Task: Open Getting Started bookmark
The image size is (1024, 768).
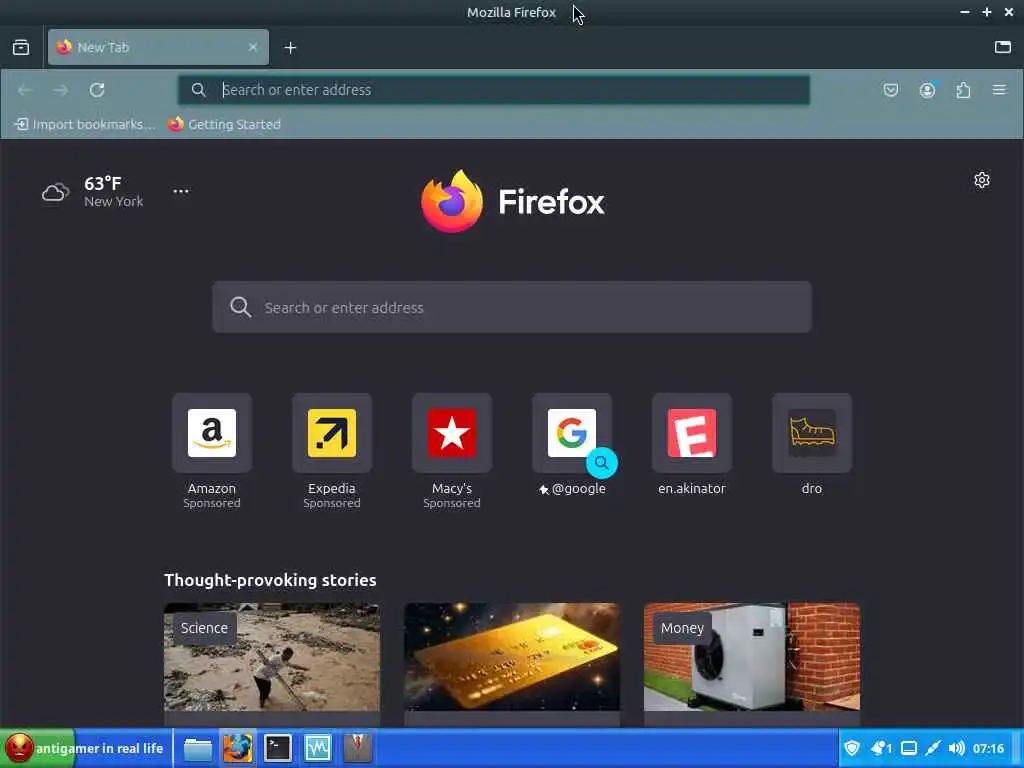Action: pos(225,124)
